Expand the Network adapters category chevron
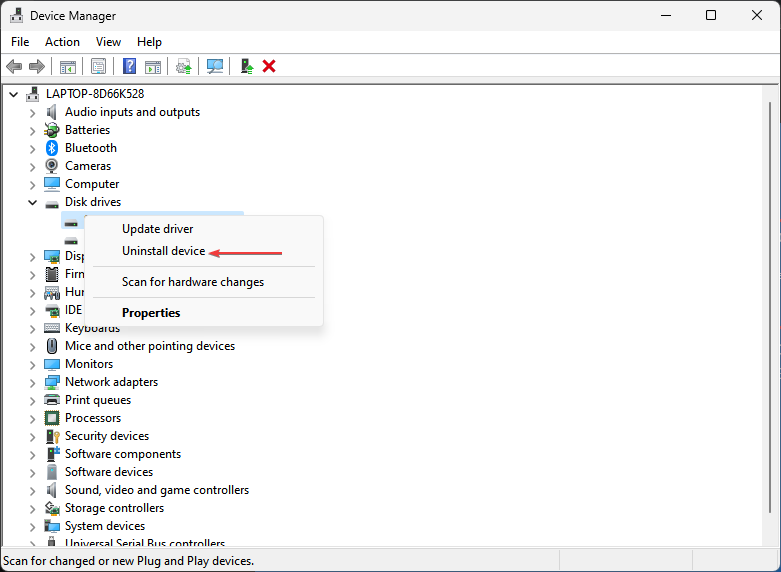The image size is (781, 572). [32, 383]
